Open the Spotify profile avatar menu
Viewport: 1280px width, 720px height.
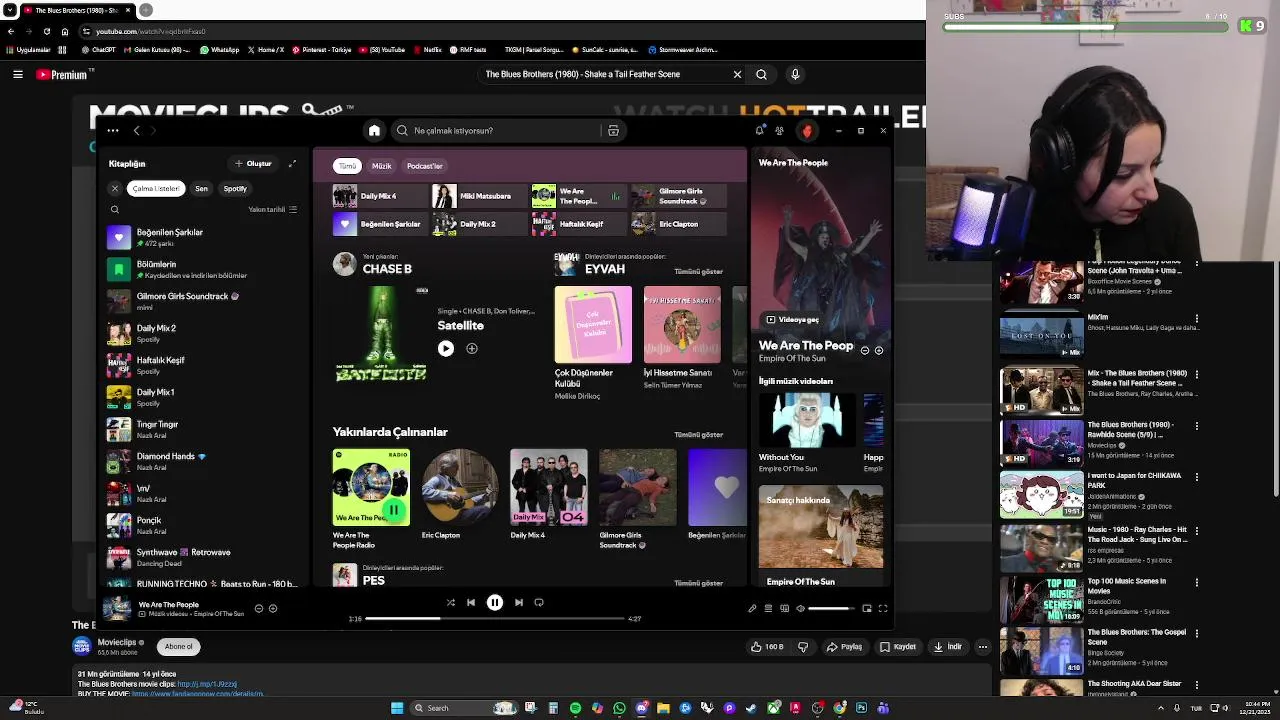pyautogui.click(x=807, y=131)
